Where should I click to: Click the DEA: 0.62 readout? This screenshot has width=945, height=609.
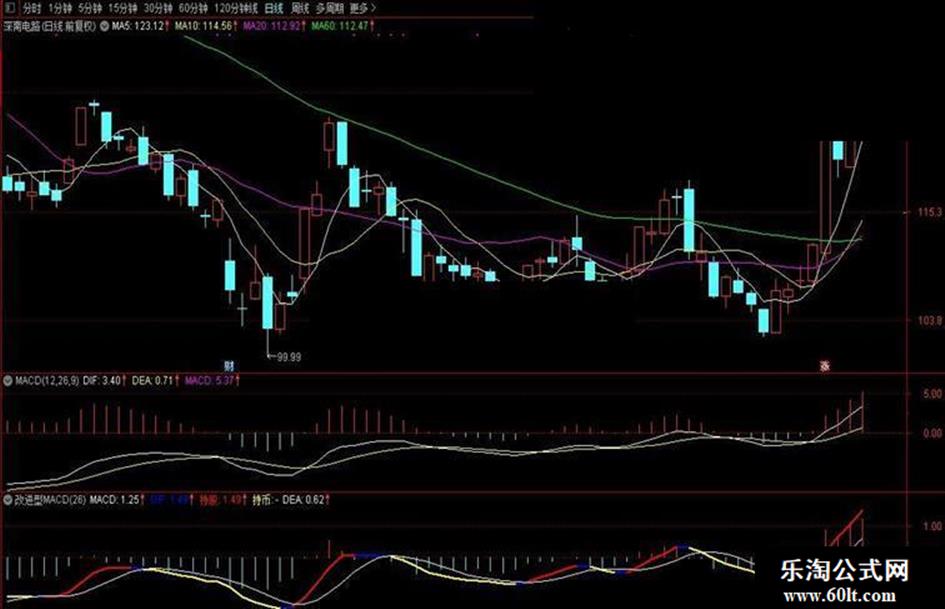tap(304, 500)
